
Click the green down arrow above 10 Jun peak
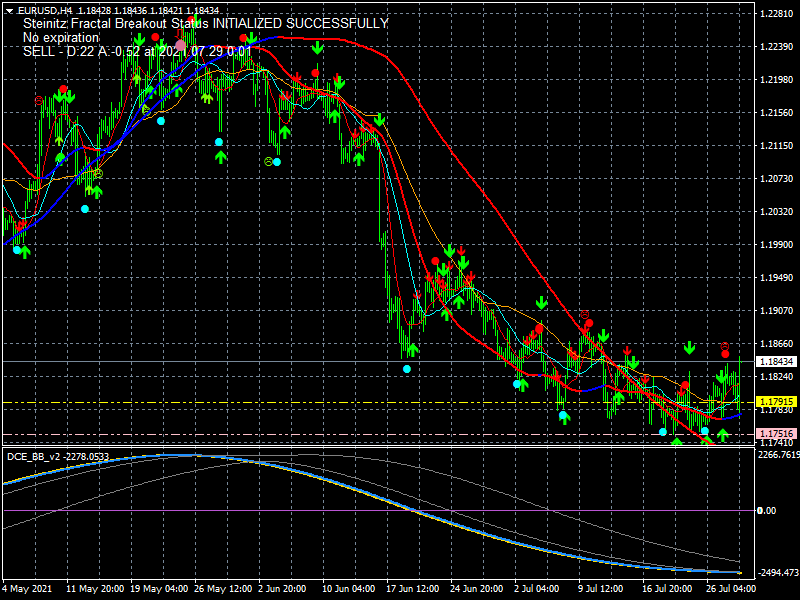[317, 48]
